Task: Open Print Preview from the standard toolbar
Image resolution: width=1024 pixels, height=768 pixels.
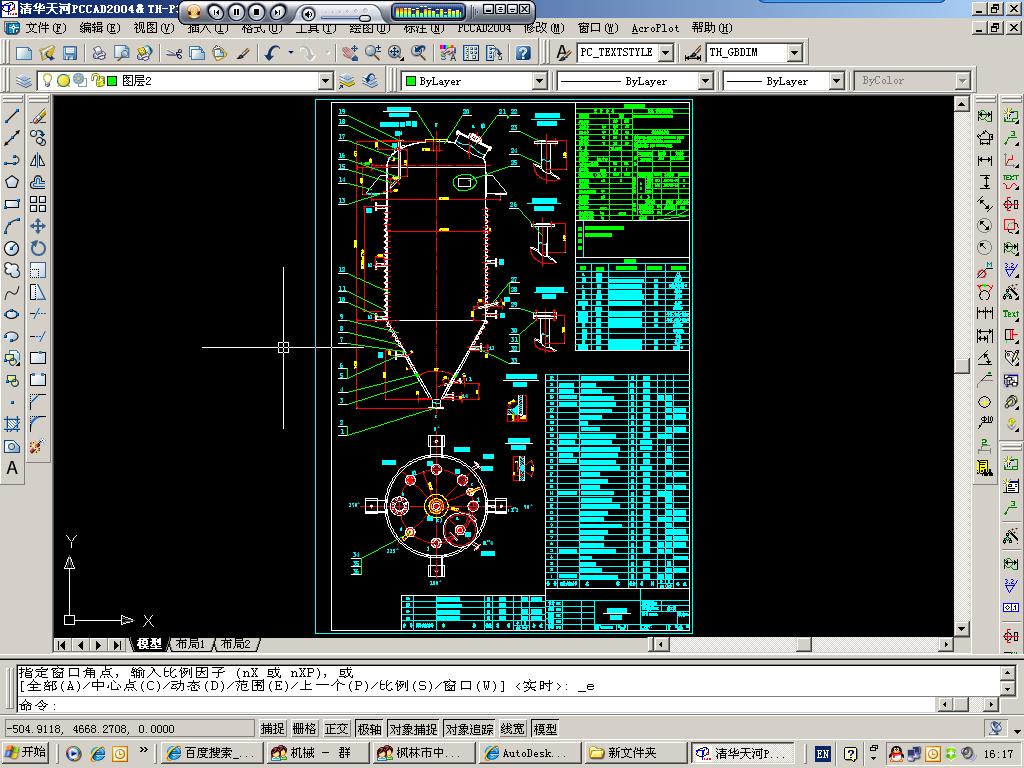Action: tap(121, 53)
